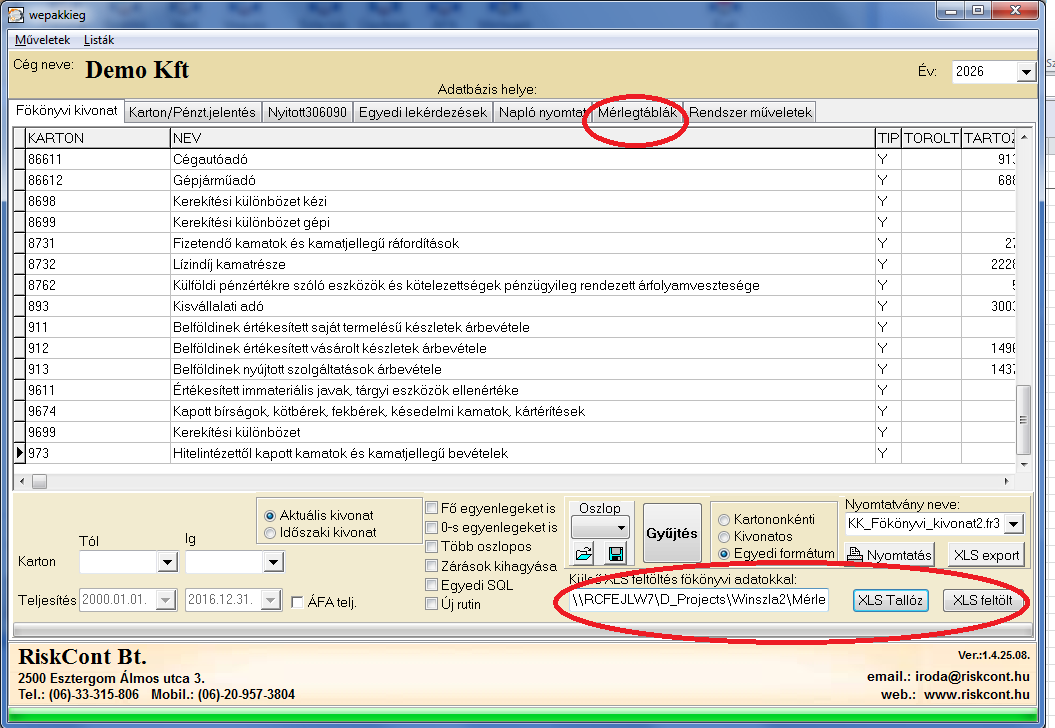Expand the Karton Tól dropdown
The height and width of the screenshot is (728, 1055).
pos(167,562)
